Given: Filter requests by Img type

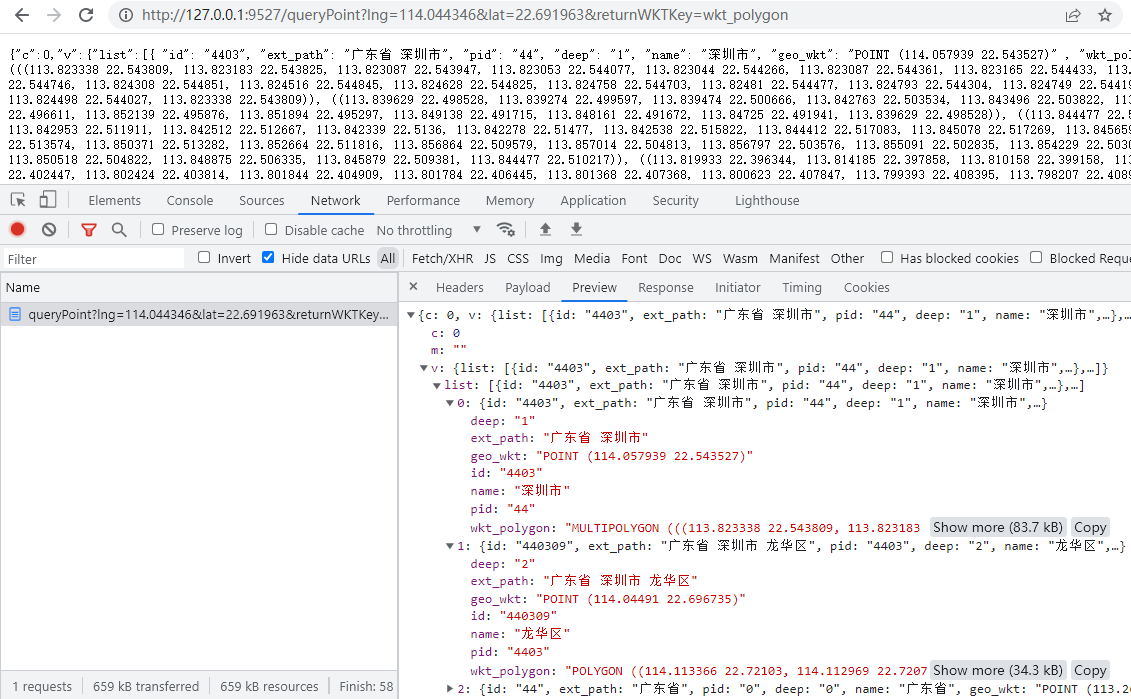Looking at the screenshot, I should [551, 258].
